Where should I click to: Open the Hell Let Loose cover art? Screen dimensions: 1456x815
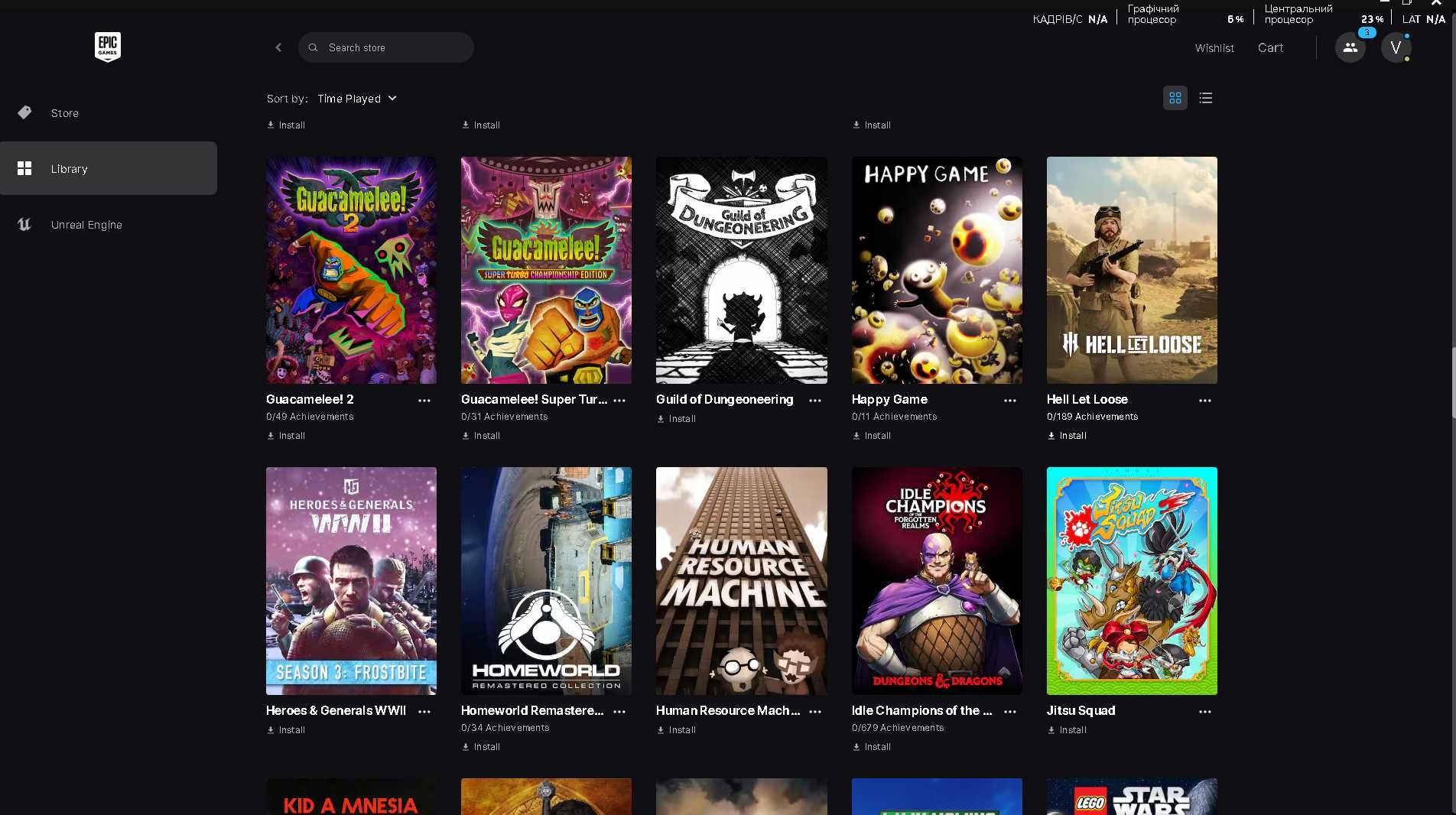pyautogui.click(x=1132, y=270)
